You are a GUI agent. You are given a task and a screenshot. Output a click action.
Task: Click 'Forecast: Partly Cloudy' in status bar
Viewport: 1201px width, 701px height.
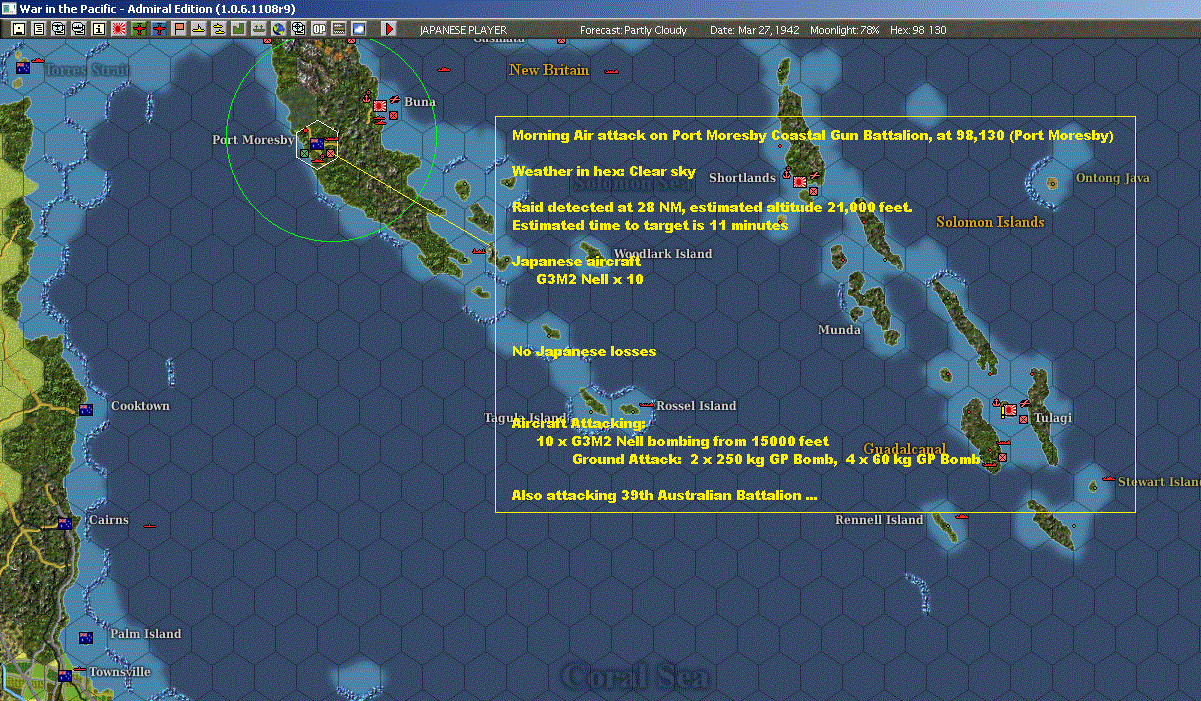pos(633,30)
